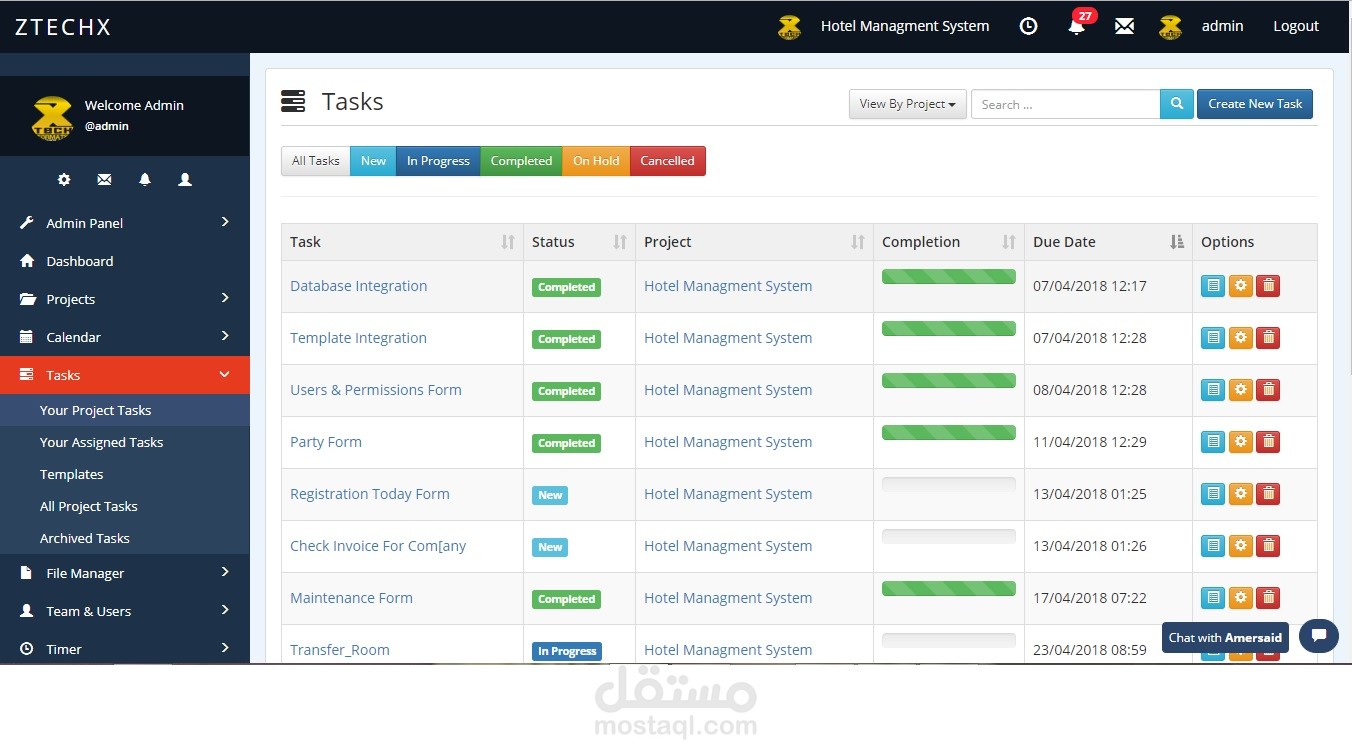Go to Dashboard in sidebar

pos(125,261)
